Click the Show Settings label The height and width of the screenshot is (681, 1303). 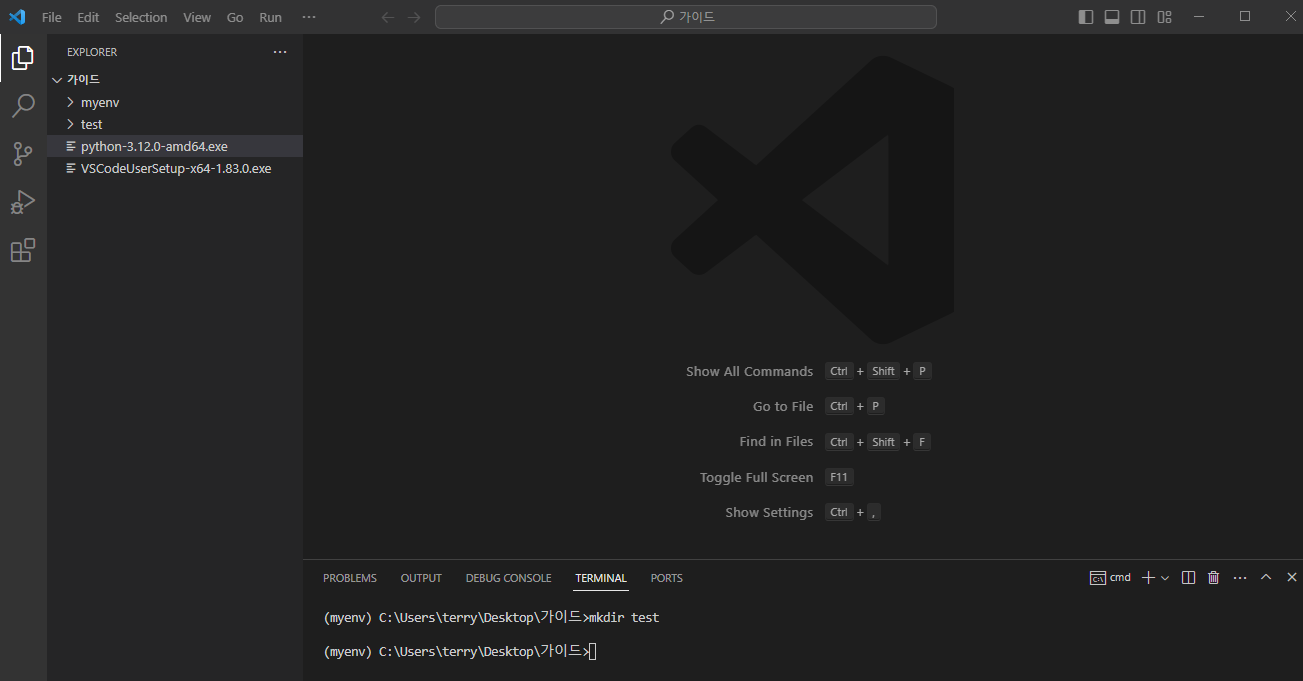tap(769, 512)
